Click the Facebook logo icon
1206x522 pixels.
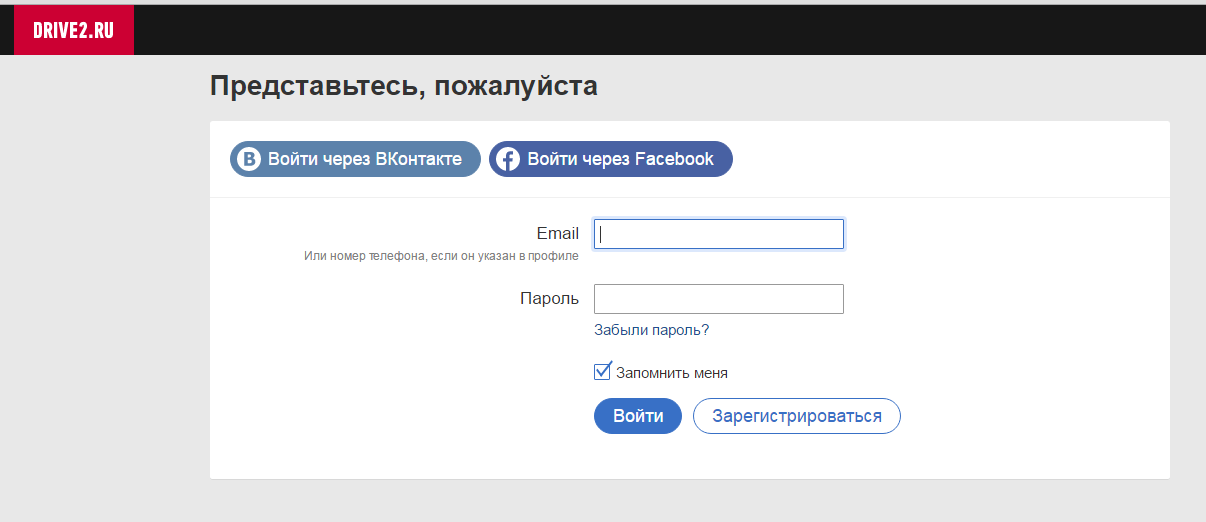[508, 159]
